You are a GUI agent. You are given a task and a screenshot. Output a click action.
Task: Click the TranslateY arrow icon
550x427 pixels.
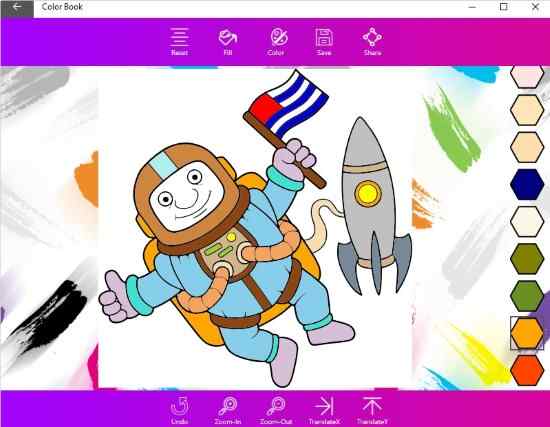[x=372, y=410]
